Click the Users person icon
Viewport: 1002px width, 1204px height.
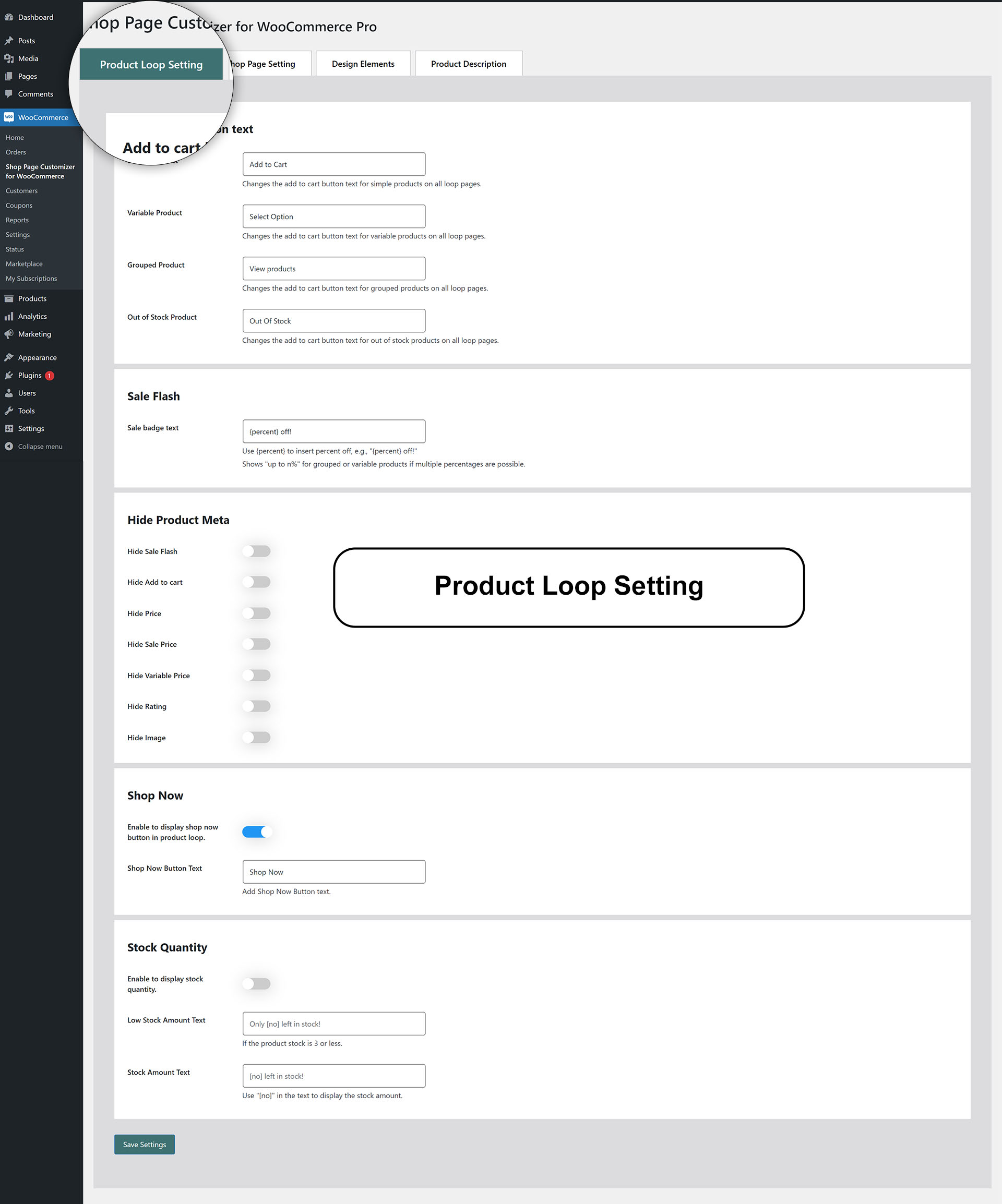tap(9, 393)
